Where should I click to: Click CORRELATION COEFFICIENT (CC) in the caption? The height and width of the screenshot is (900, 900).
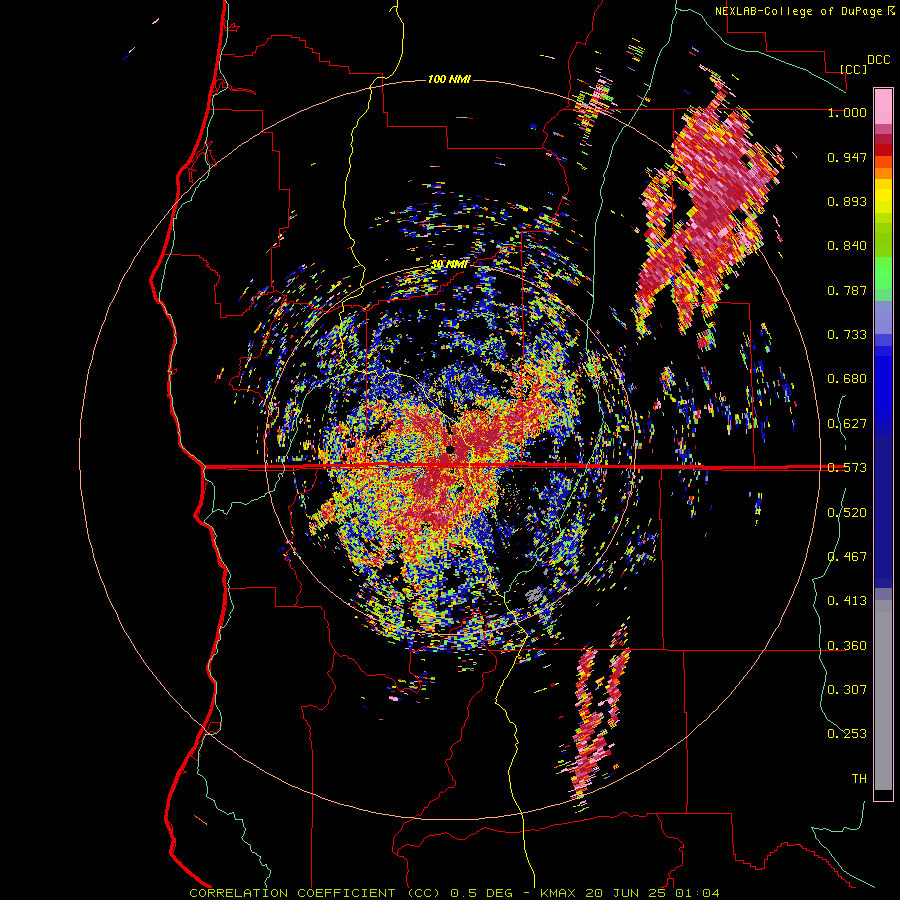315,893
